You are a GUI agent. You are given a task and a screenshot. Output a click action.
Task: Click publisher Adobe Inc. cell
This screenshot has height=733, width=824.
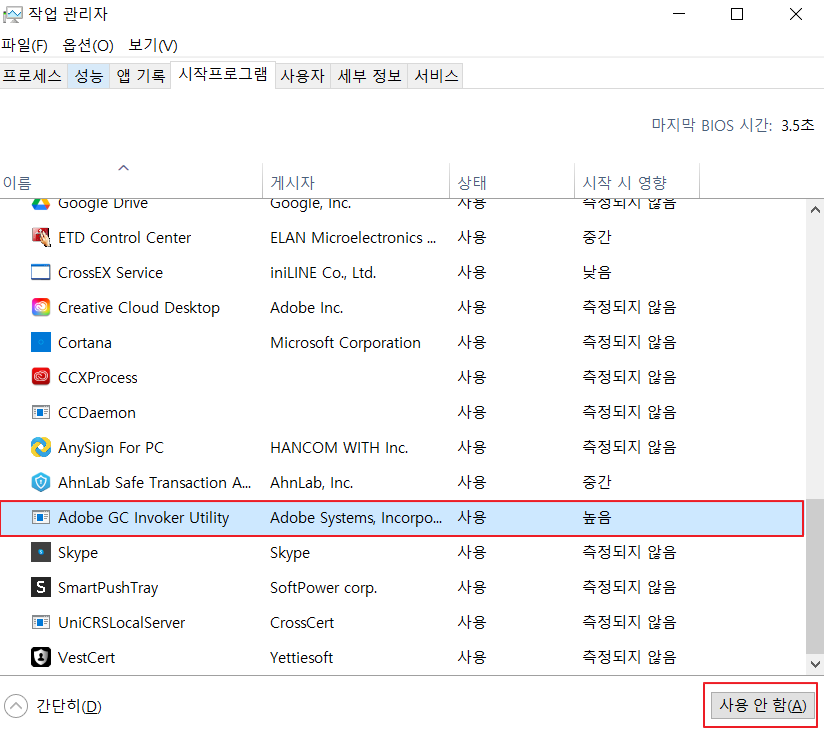[x=307, y=307]
